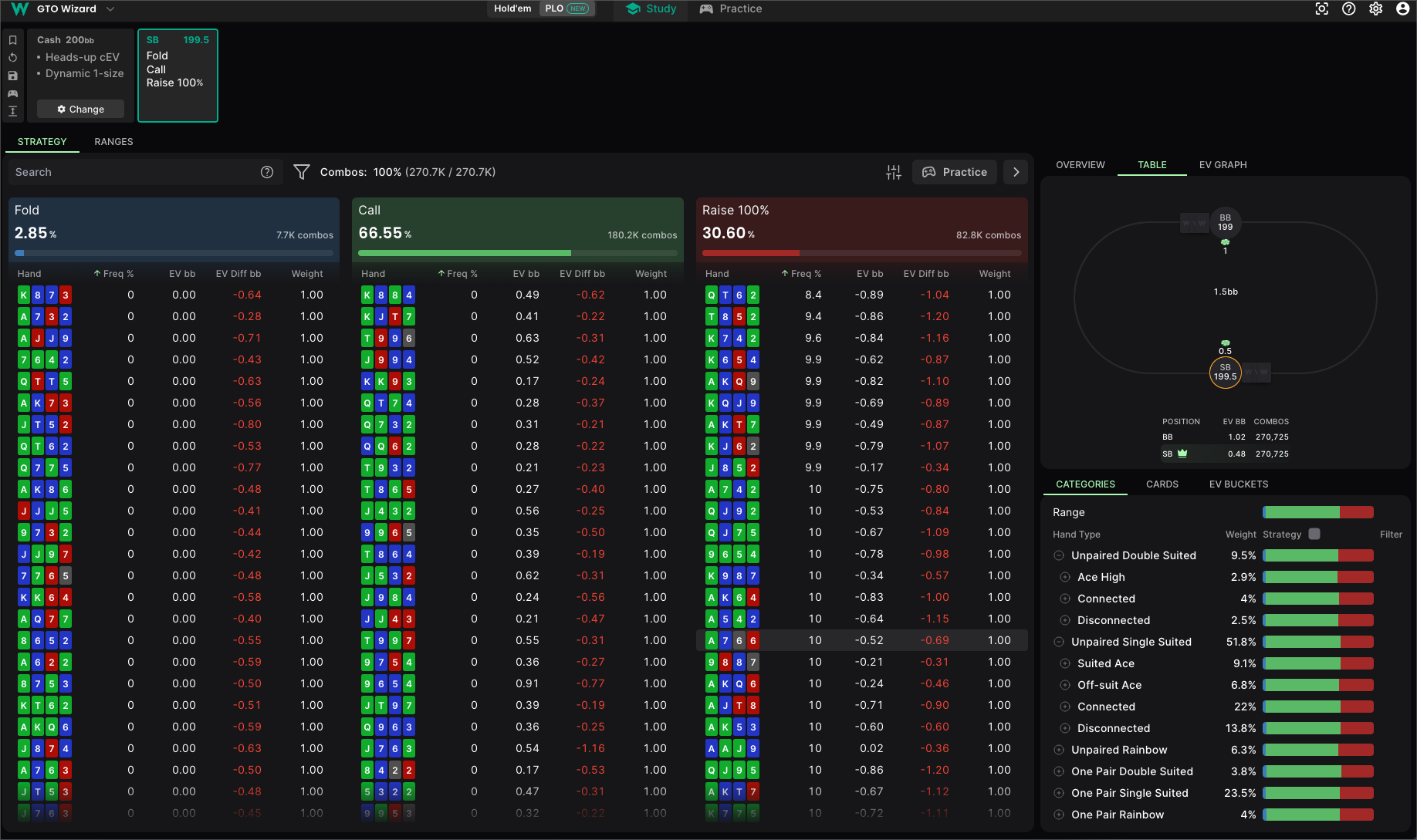The image size is (1417, 840).
Task: Collapse the Unpaired Single Suited category
Action: point(1059,642)
